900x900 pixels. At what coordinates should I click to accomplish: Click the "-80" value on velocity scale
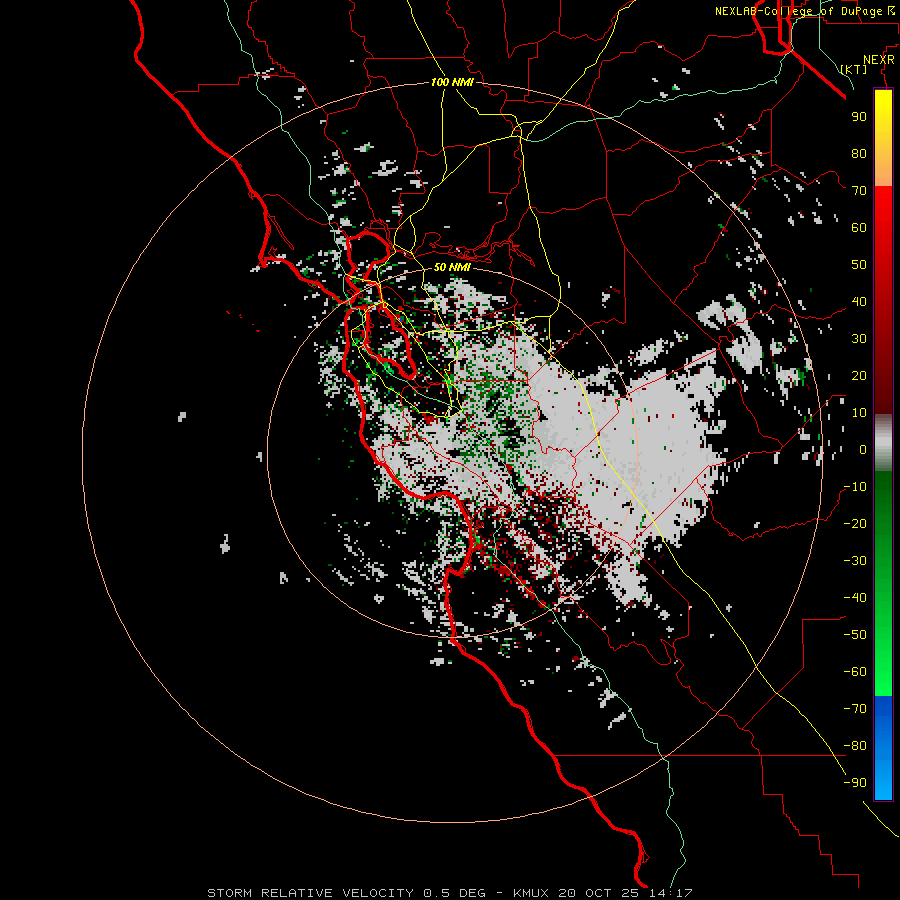855,746
